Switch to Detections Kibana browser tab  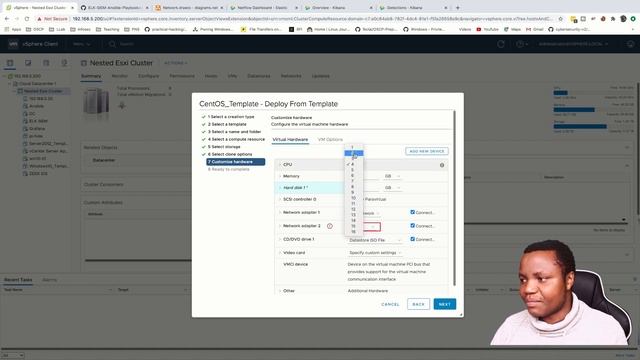413,7
